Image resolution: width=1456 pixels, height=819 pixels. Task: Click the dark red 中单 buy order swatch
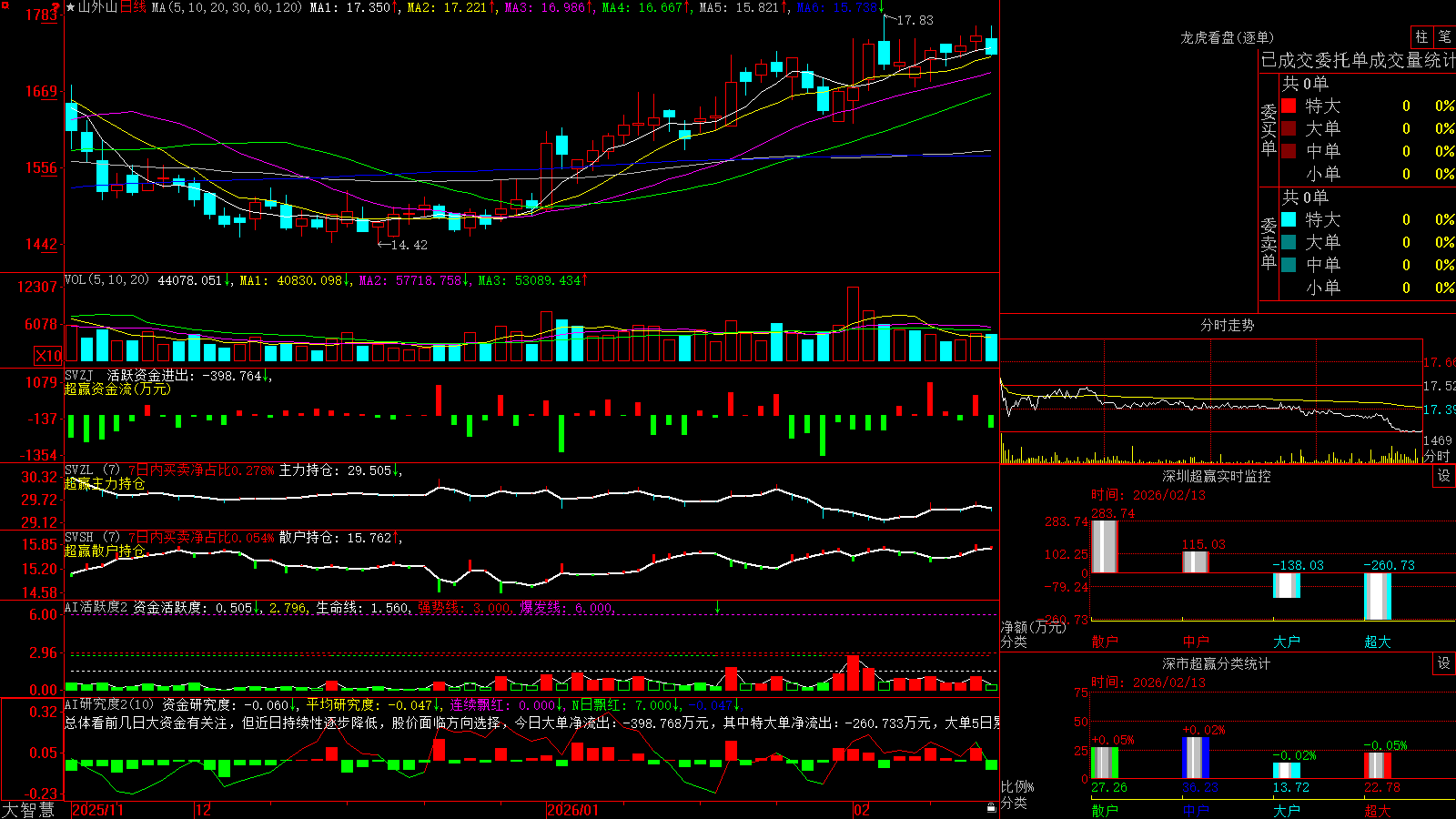click(x=1289, y=151)
